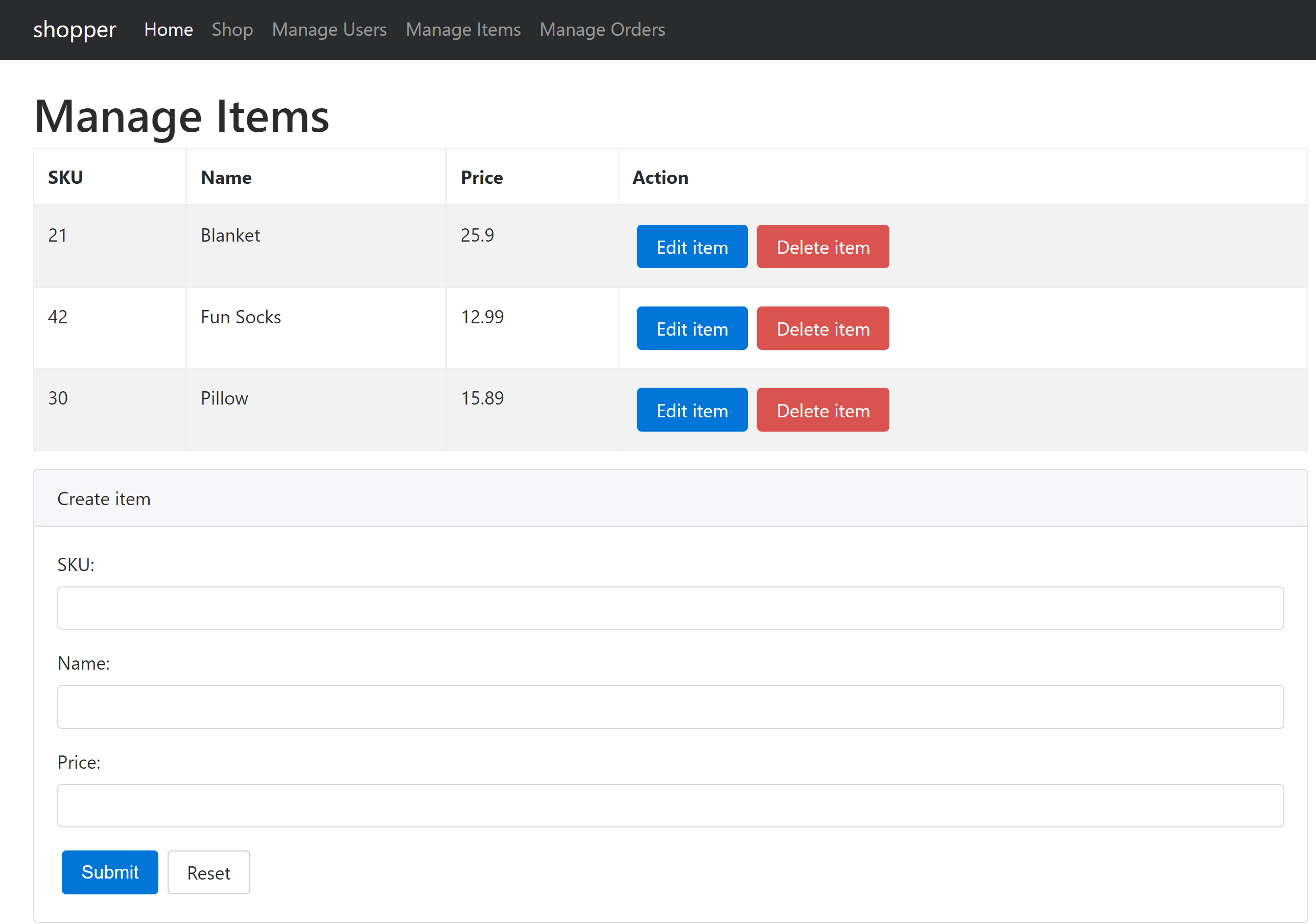Click the Action column header
Image resolution: width=1316 pixels, height=924 pixels.
pyautogui.click(x=962, y=177)
